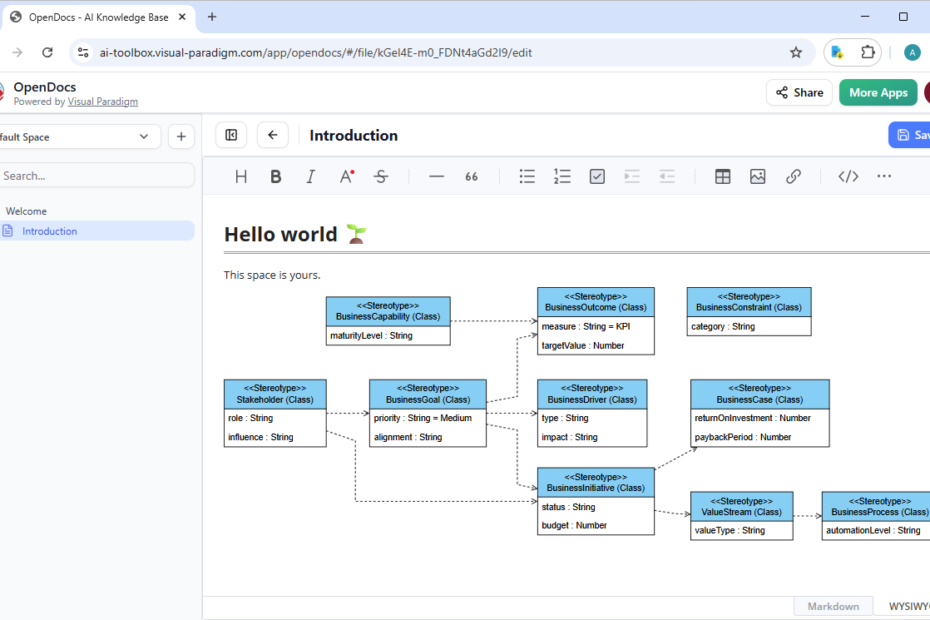Open the text color picker icon
The image size is (930, 620).
click(x=346, y=176)
